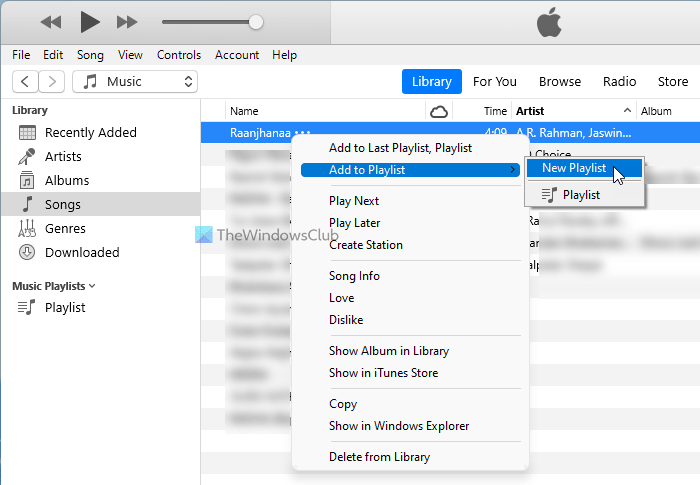Switch to the Browse tab

(560, 82)
